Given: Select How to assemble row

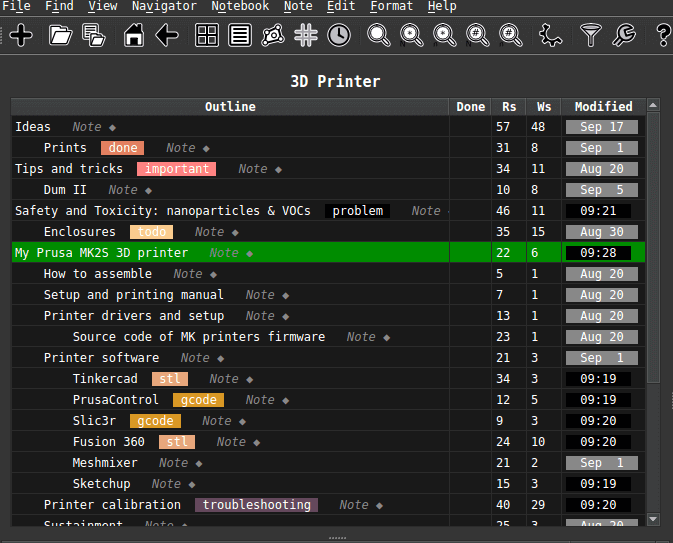Looking at the screenshot, I should 328,273.
